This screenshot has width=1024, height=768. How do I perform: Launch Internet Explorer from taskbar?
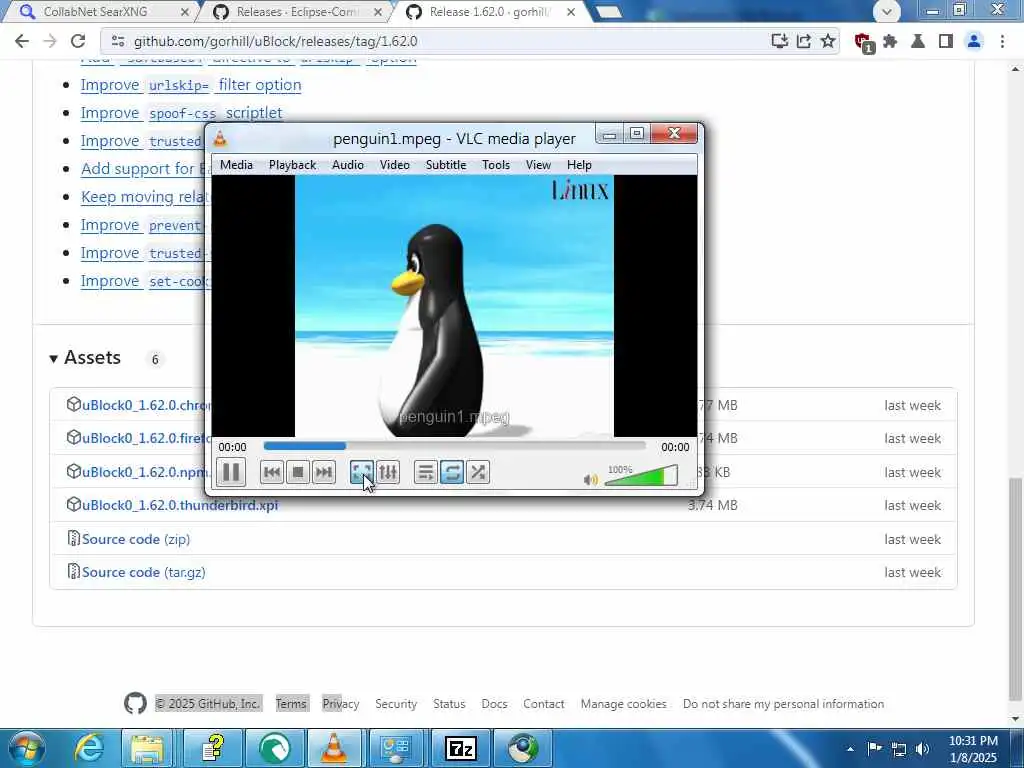point(88,748)
